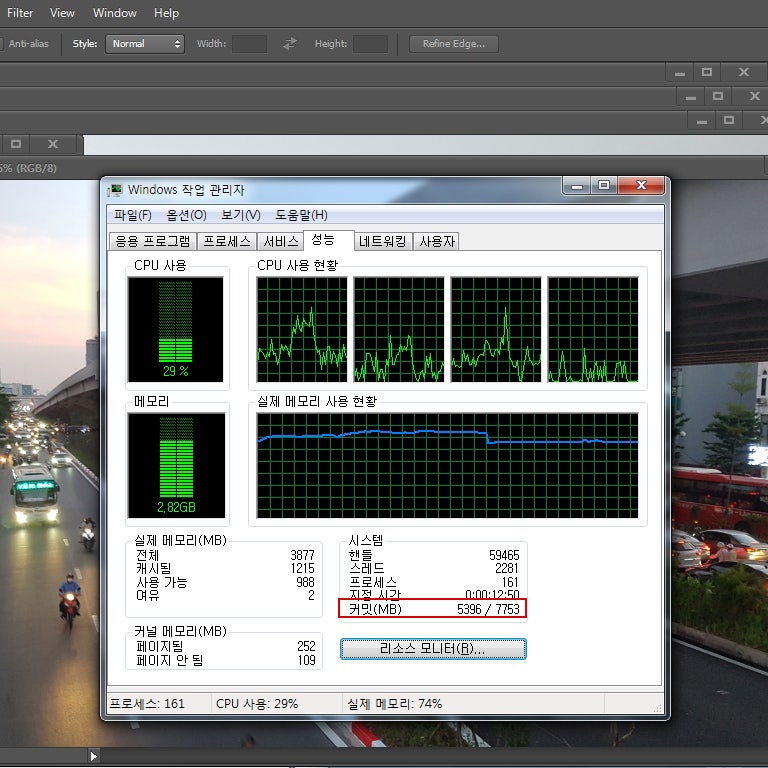Click status bar text CPU 사용: 29%

pyautogui.click(x=257, y=704)
